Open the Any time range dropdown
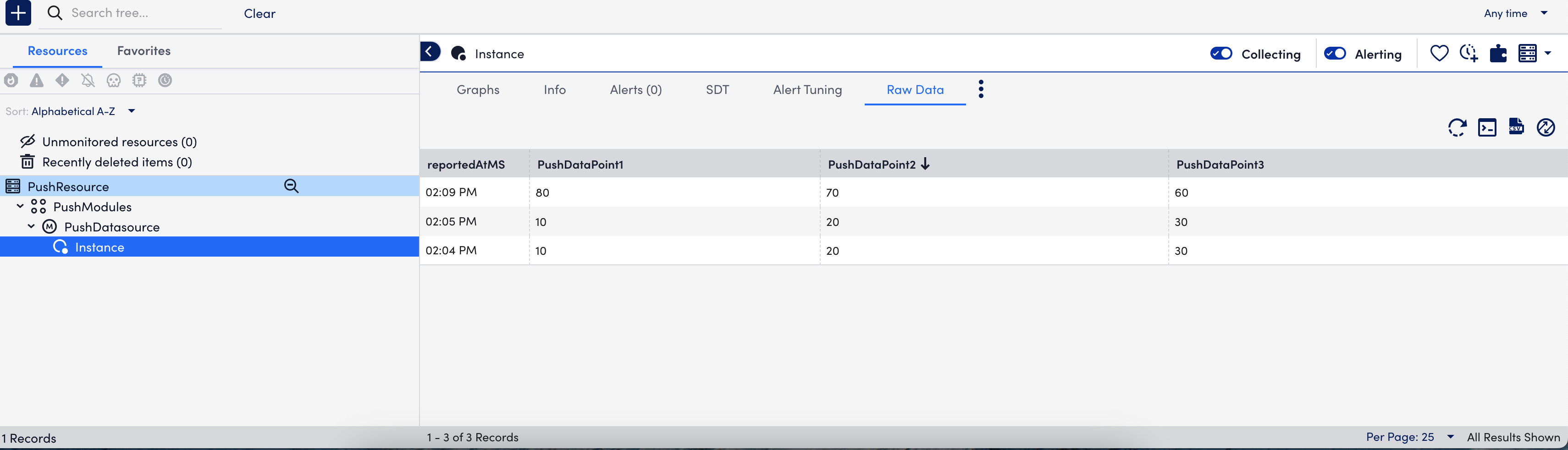This screenshot has height=450, width=1568. 1516,13
